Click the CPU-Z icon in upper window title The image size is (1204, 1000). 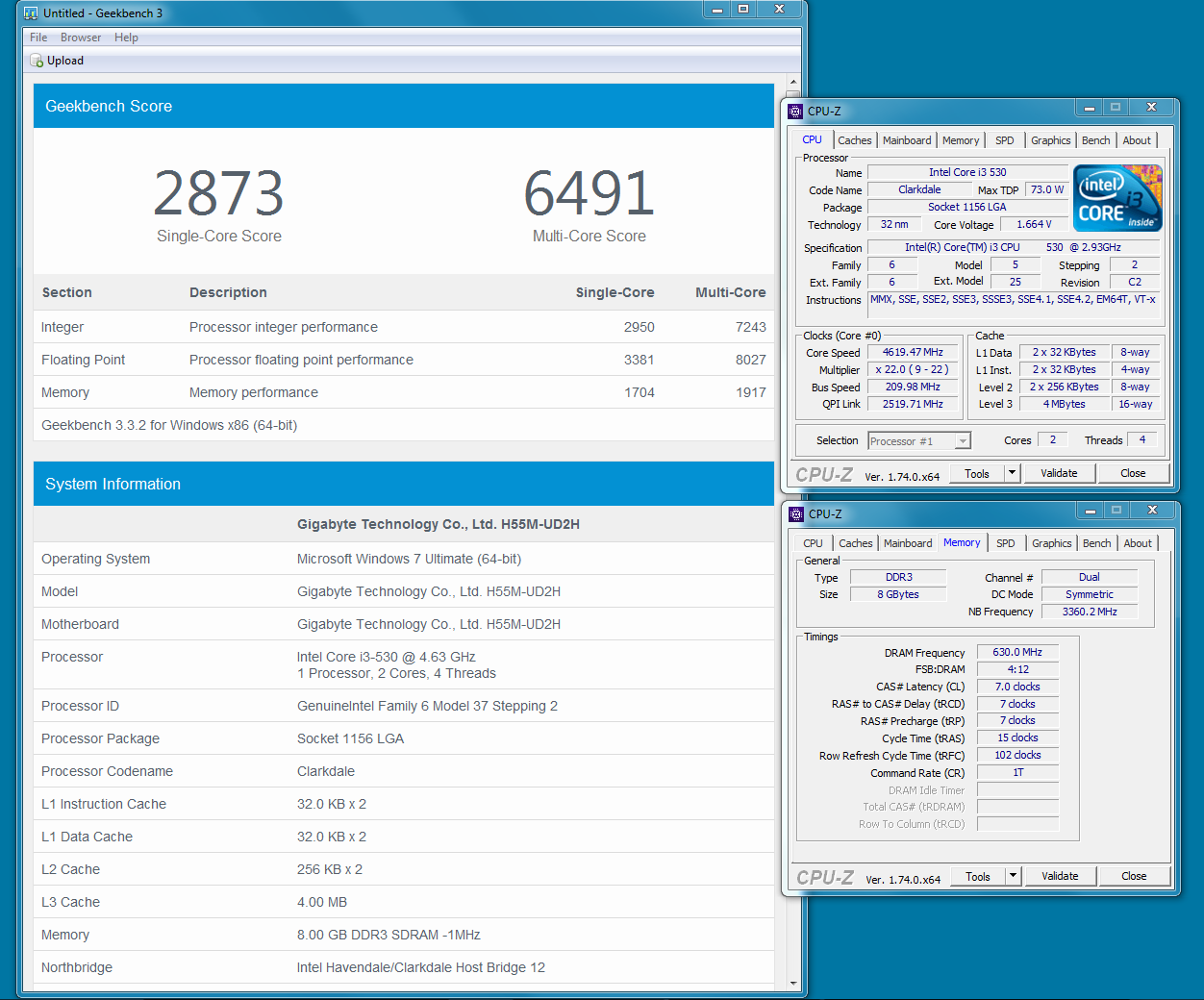tap(795, 112)
